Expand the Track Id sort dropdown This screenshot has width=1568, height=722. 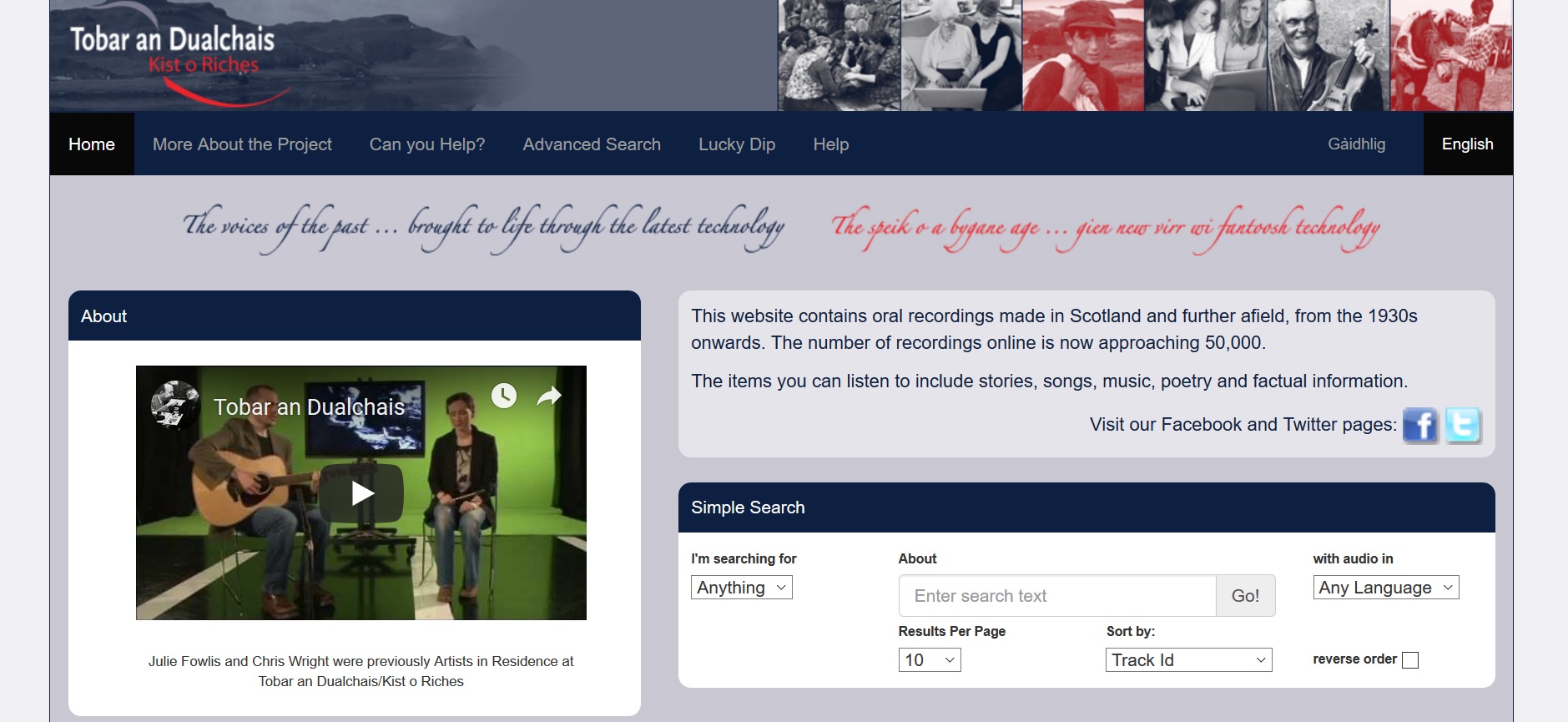pyautogui.click(x=1189, y=660)
